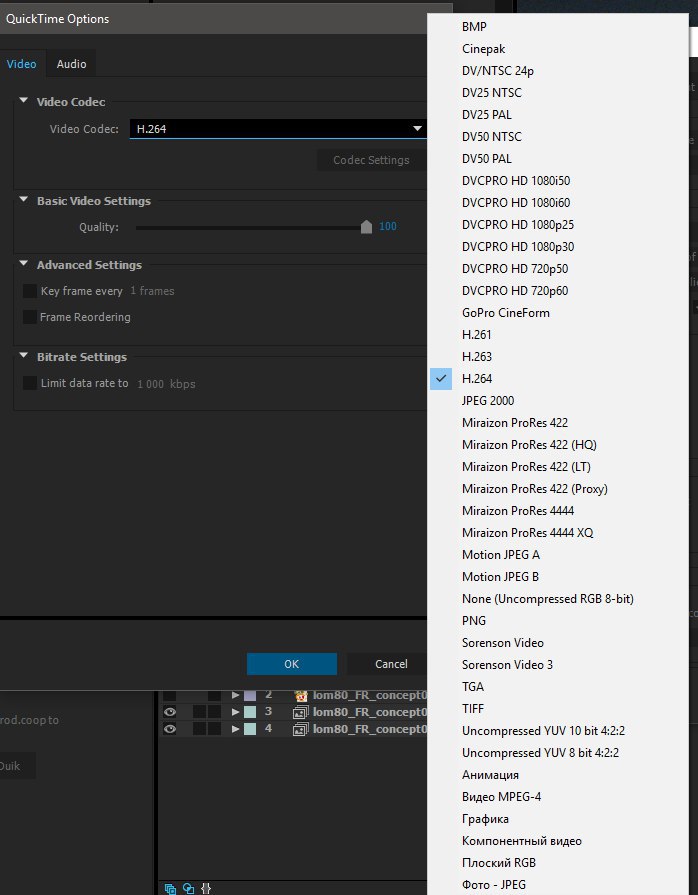The image size is (698, 895).
Task: Open the Video Codec H.264 dropdown
Action: pos(278,129)
